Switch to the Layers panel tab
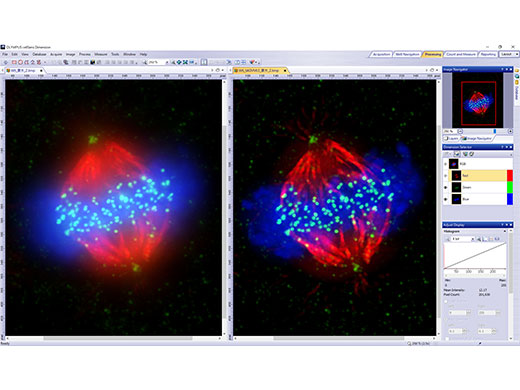Screen dimensions: 520x390 [451, 138]
